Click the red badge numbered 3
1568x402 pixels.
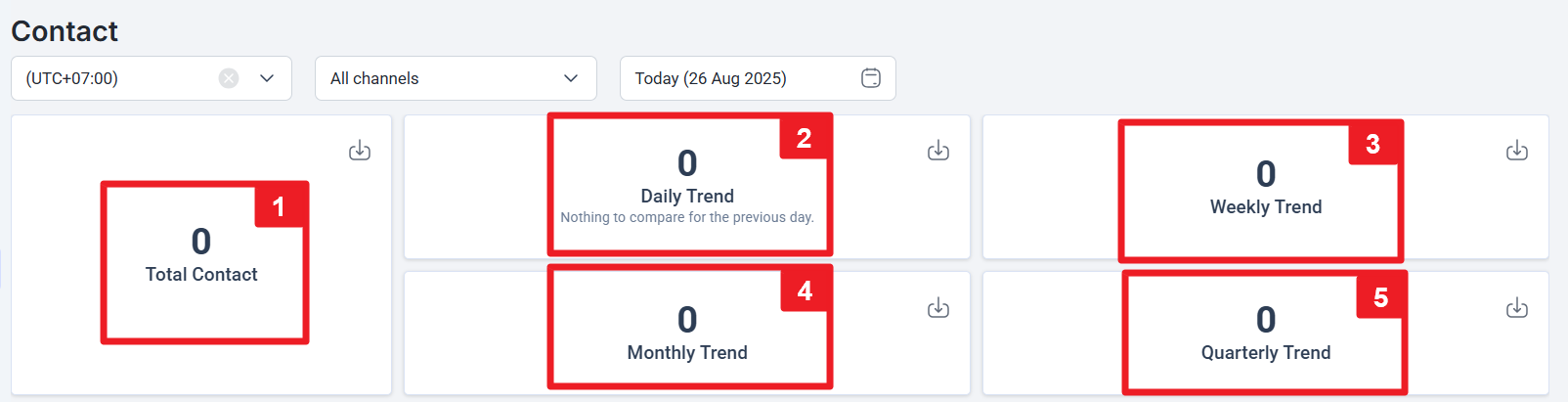click(x=1372, y=144)
